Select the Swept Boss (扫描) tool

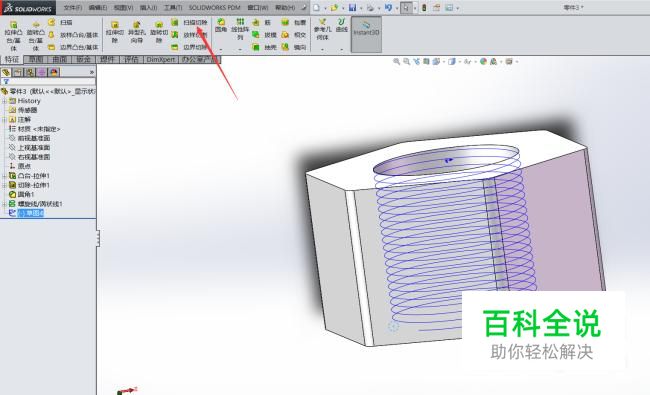tap(61, 22)
